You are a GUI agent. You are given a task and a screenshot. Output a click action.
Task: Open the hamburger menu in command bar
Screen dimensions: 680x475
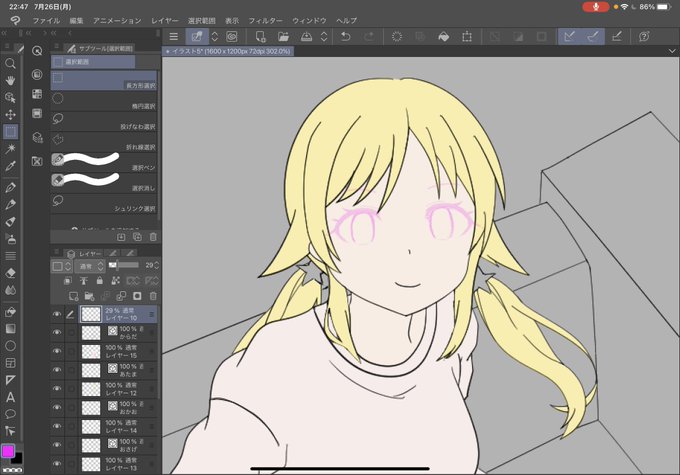[x=173, y=36]
